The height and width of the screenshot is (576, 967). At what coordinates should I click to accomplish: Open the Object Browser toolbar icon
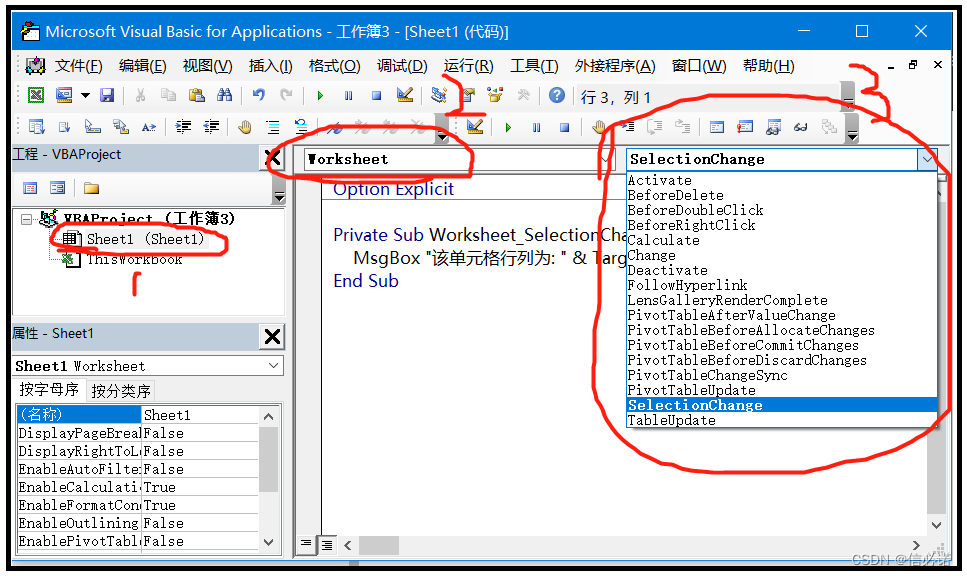(x=495, y=95)
